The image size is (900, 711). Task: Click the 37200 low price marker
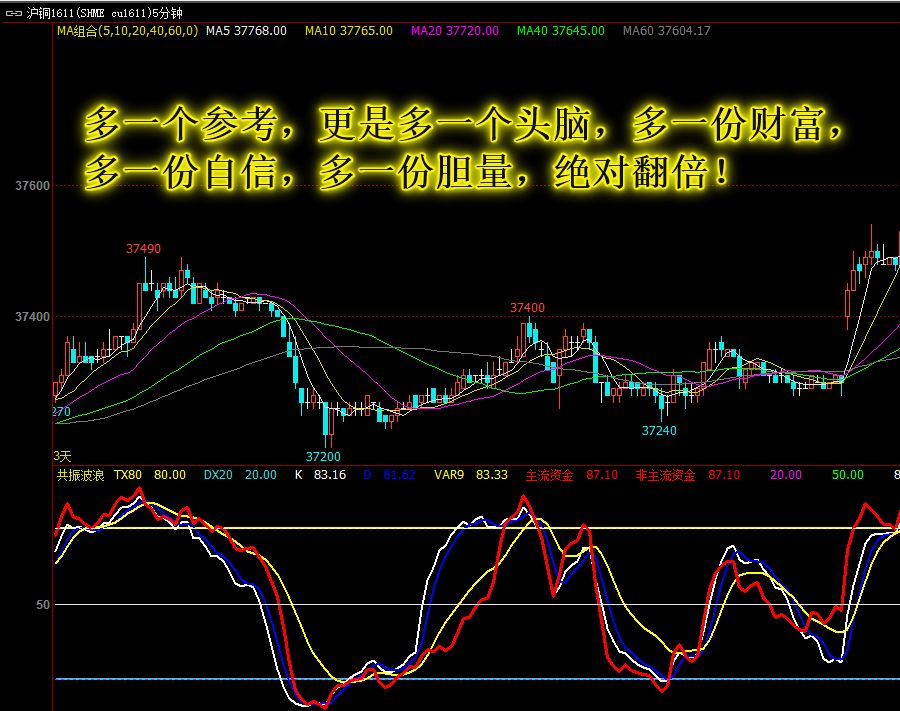323,457
